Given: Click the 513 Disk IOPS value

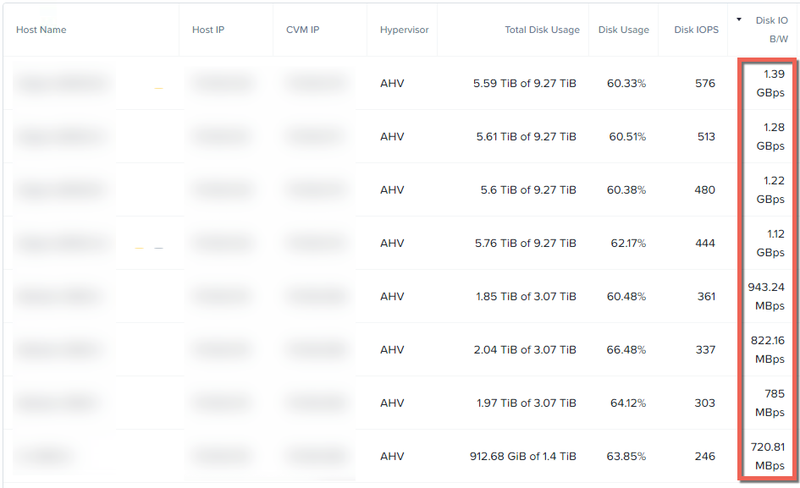Looking at the screenshot, I should (x=706, y=136).
